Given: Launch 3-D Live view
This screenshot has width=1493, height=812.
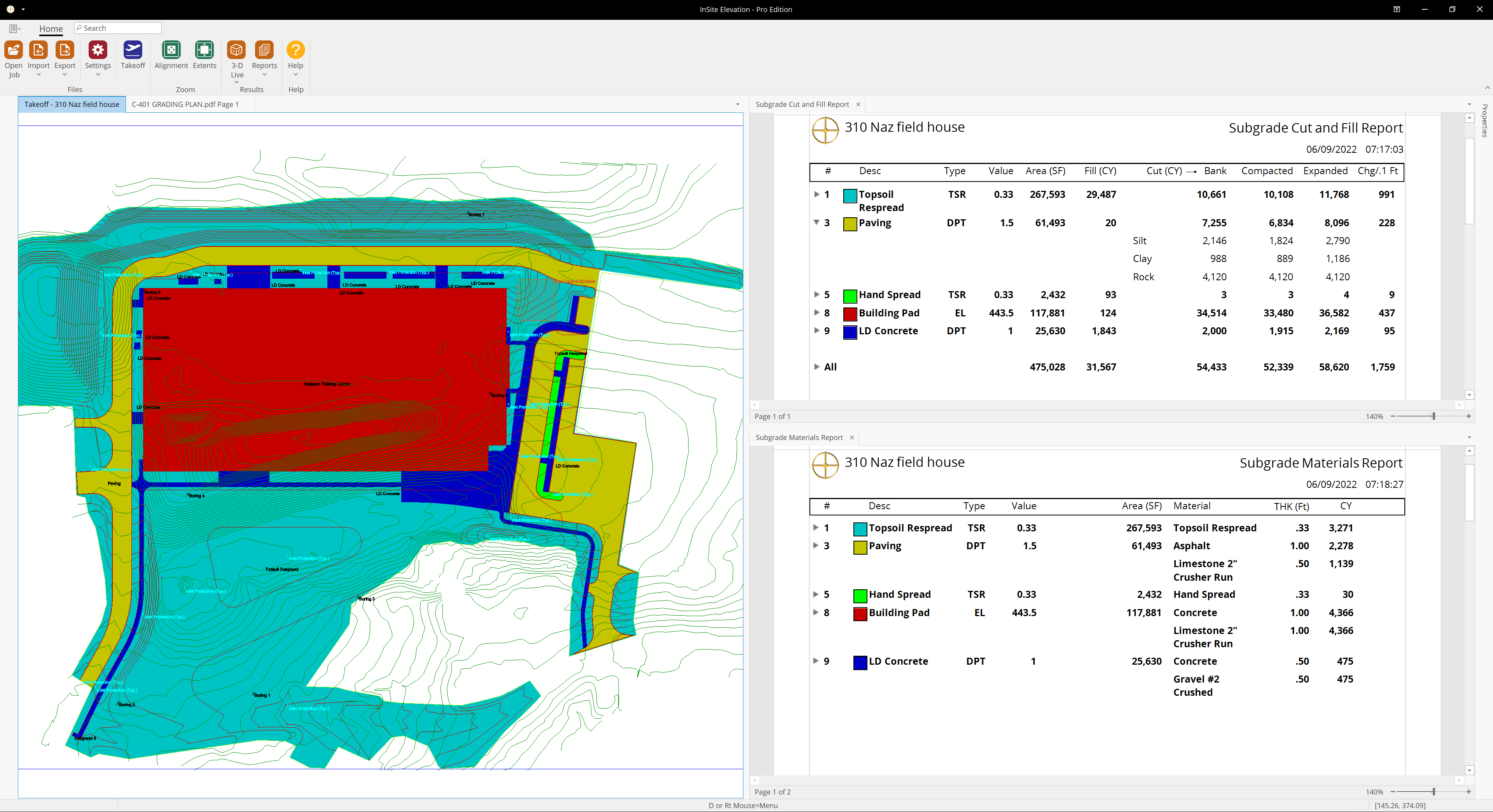Looking at the screenshot, I should coord(236,55).
